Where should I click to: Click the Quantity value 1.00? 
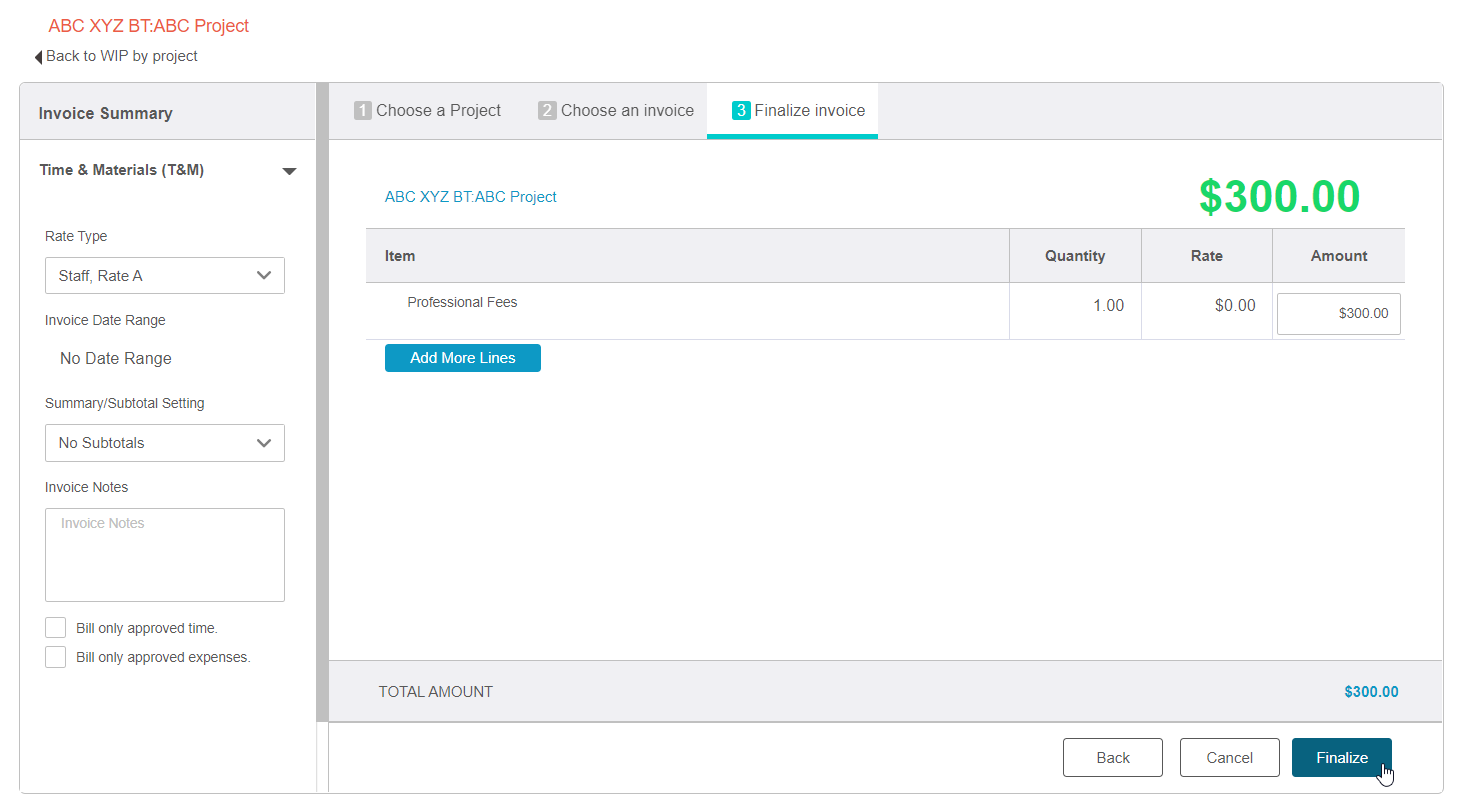tap(1108, 306)
